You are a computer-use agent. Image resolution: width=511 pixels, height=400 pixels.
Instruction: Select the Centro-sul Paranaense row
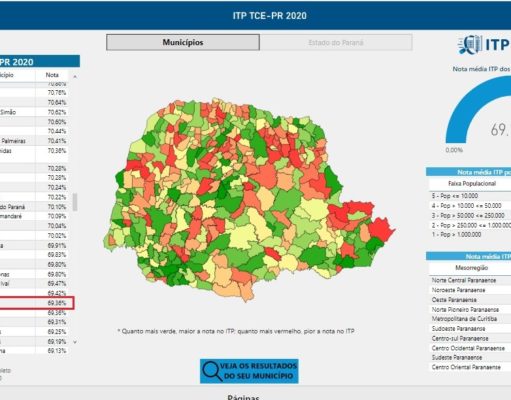click(470, 338)
